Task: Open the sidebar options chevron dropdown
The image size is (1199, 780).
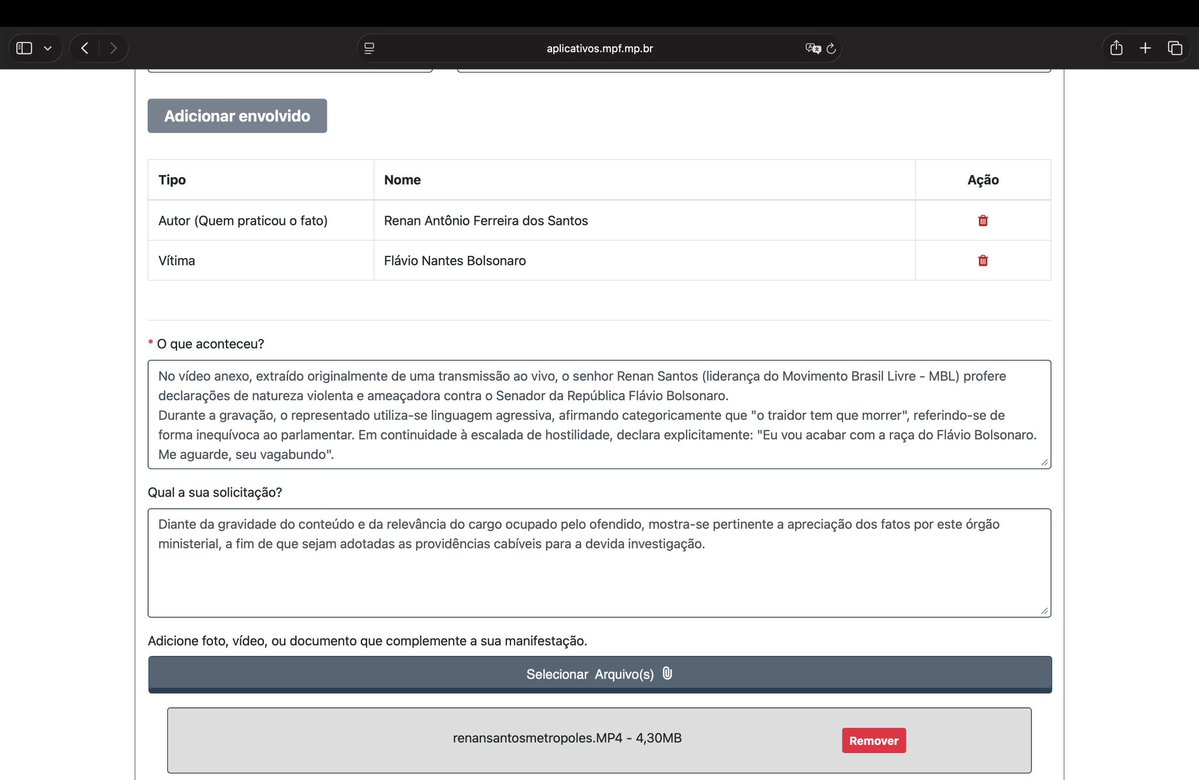Action: click(46, 47)
